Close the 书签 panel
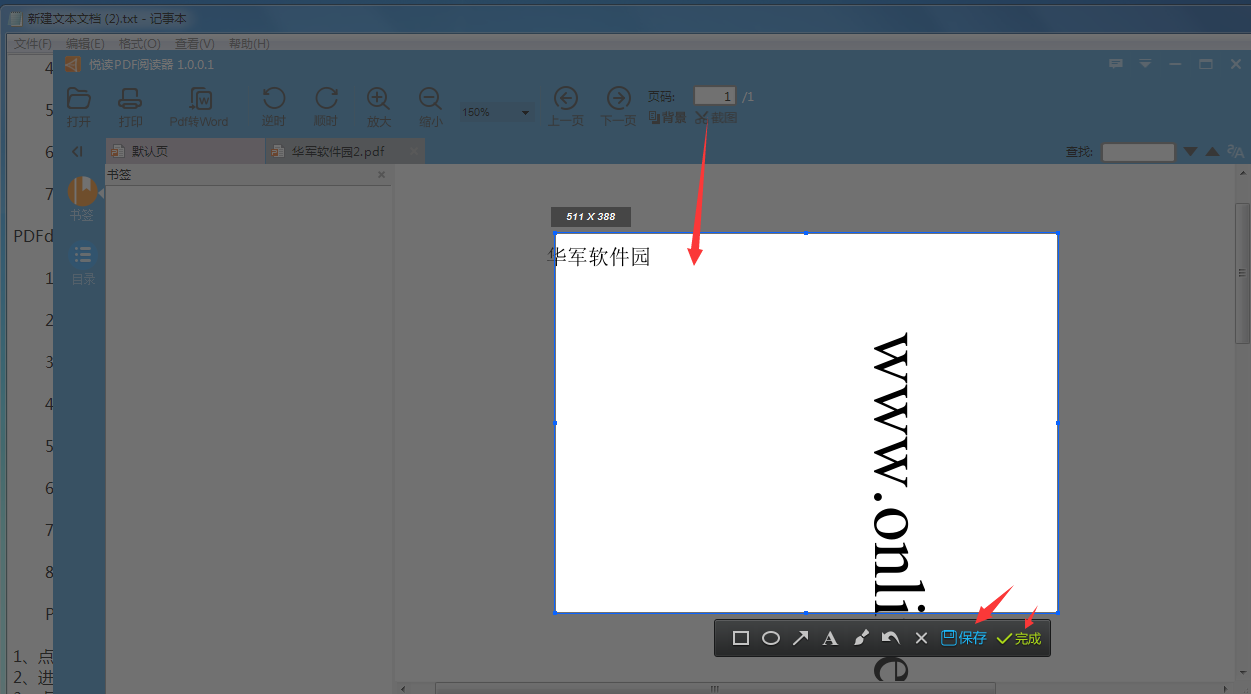Viewport: 1251px width, 694px height. click(x=381, y=175)
